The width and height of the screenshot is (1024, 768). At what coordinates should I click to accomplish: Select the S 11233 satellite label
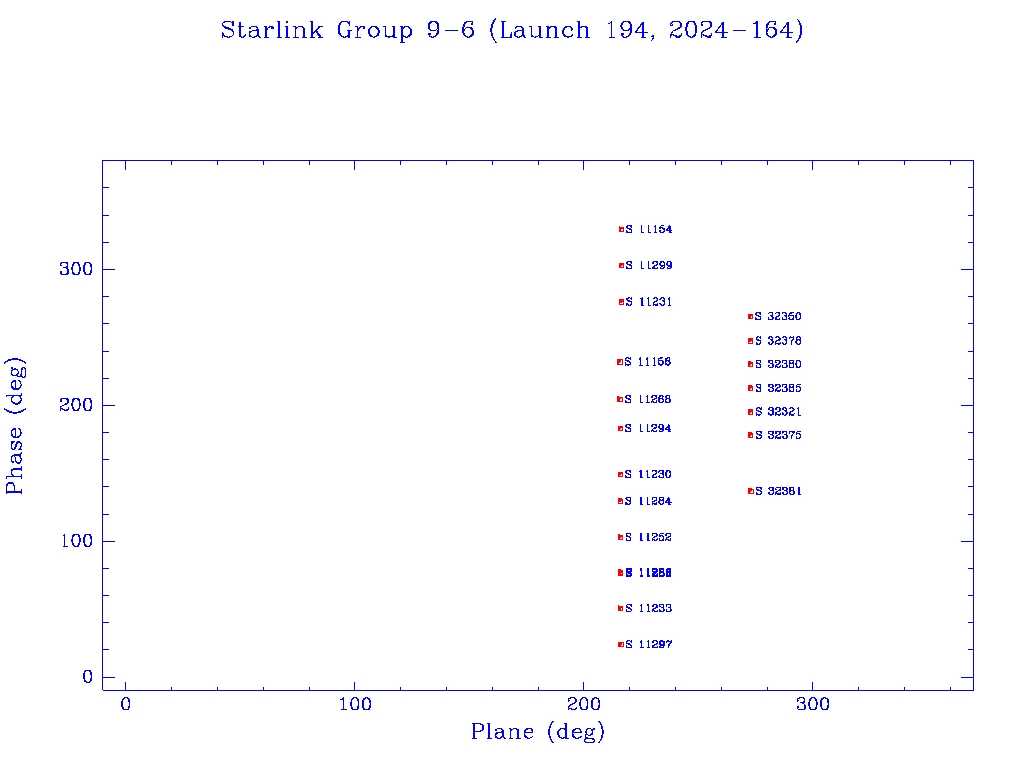pyautogui.click(x=648, y=608)
